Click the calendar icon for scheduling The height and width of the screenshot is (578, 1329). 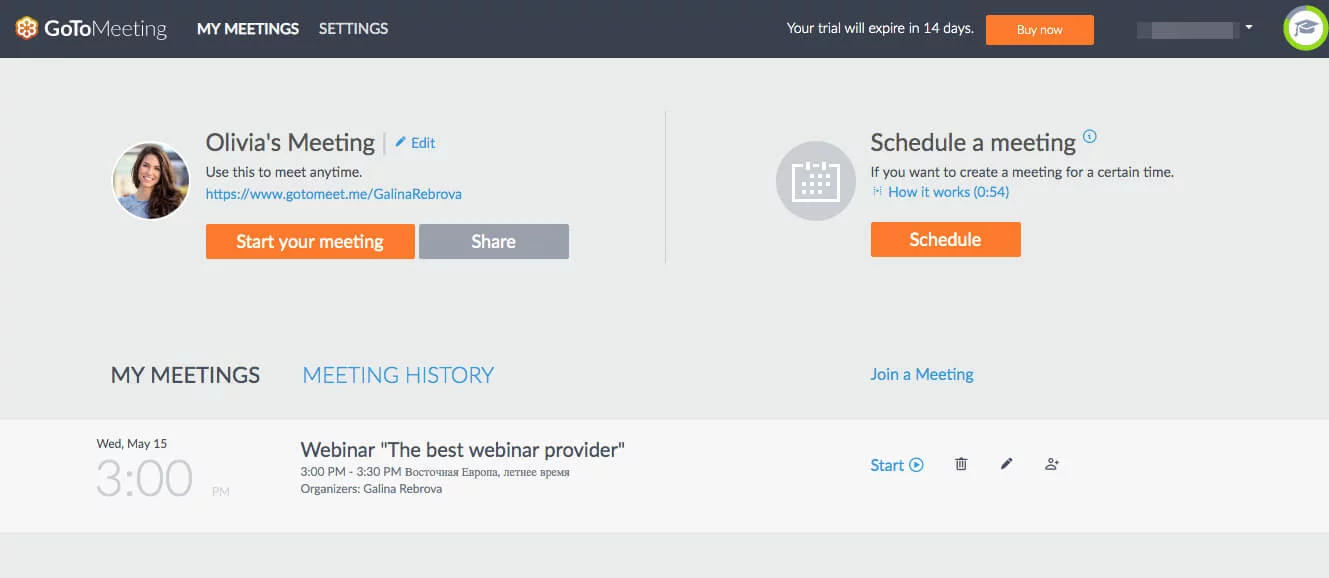(816, 181)
